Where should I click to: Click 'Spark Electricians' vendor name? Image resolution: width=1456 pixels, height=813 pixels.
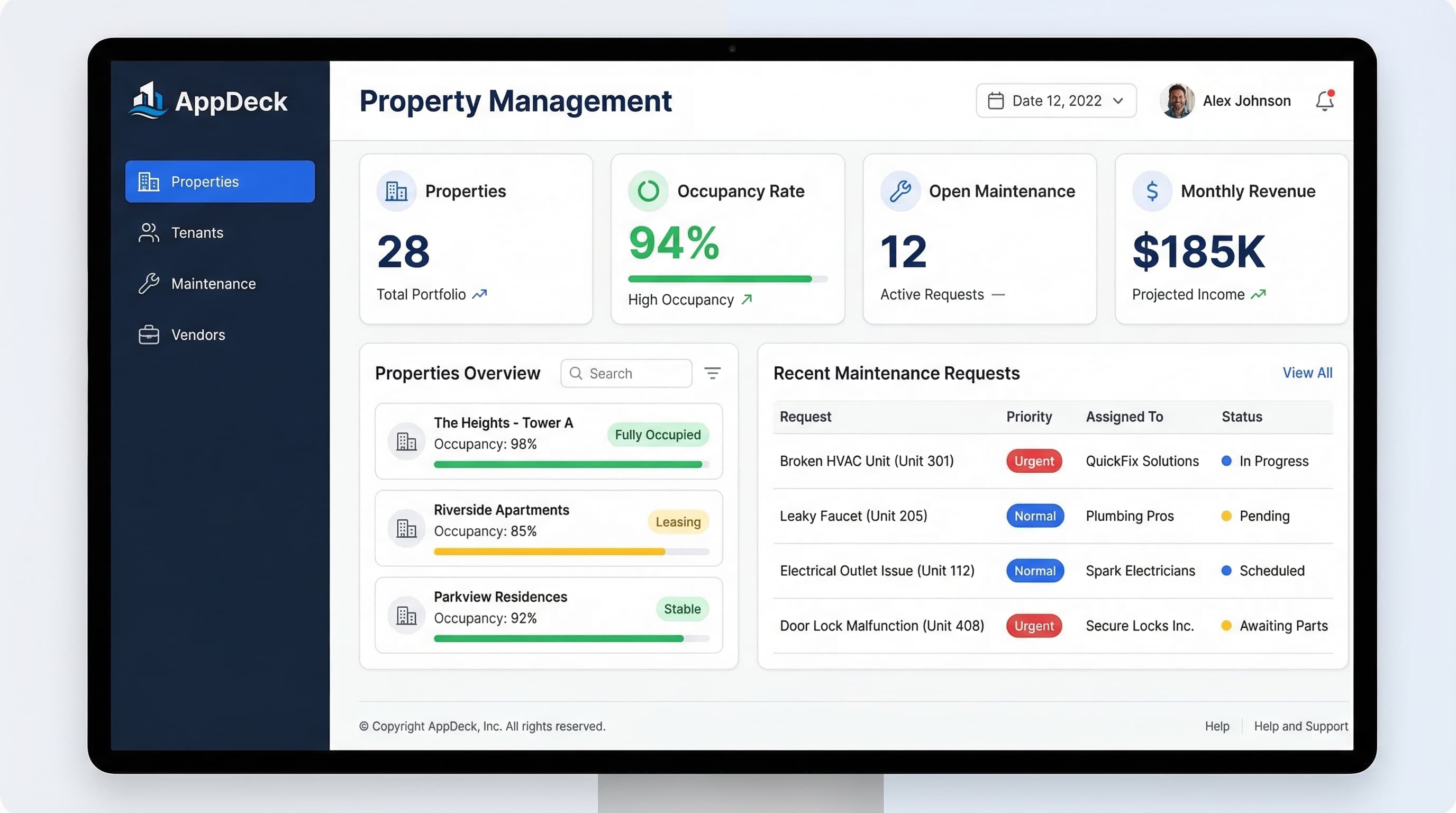(x=1140, y=571)
